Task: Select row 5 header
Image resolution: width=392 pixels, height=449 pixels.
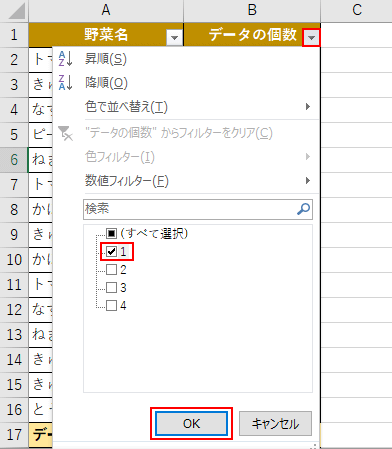Action: click(x=14, y=135)
